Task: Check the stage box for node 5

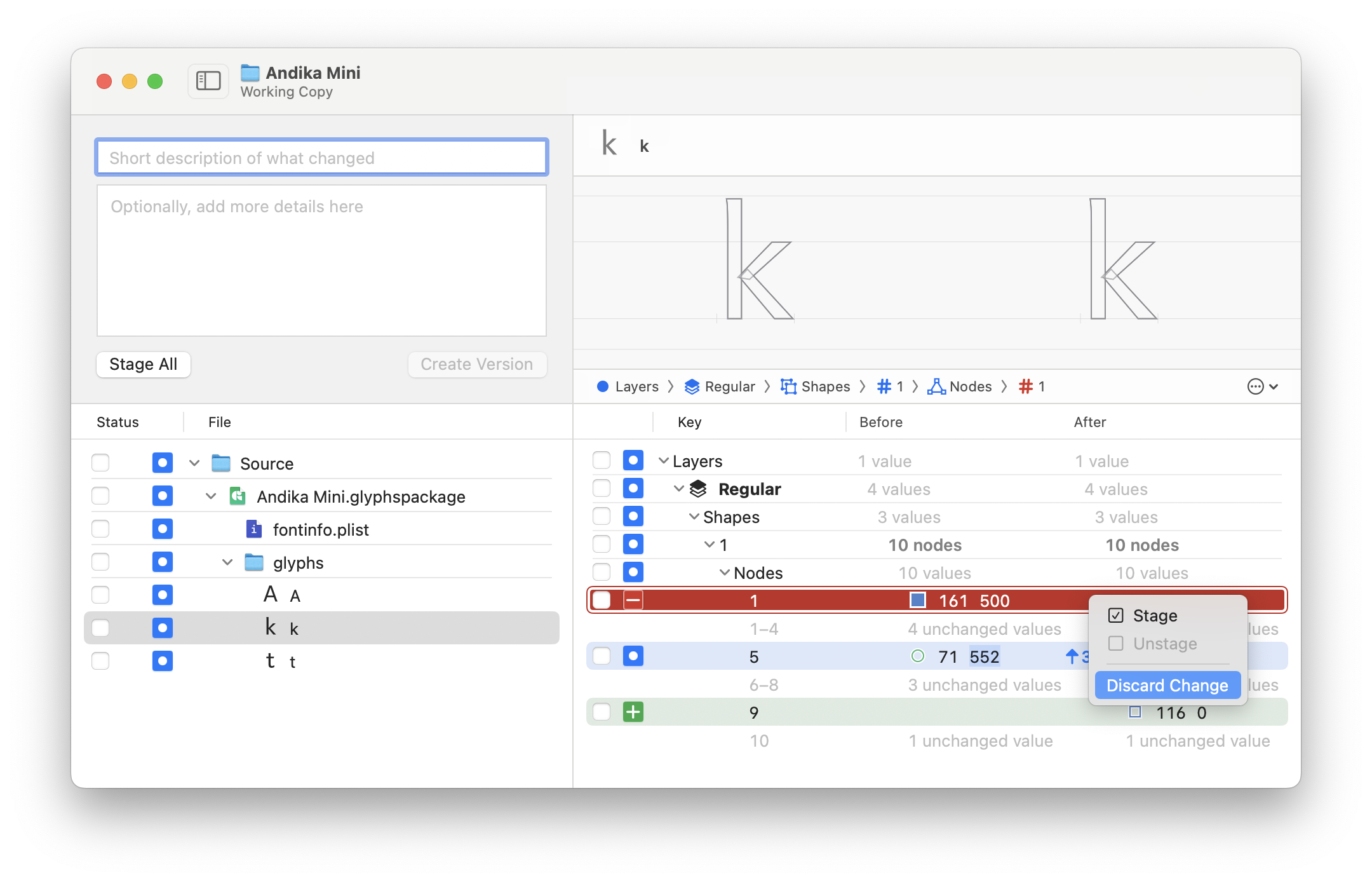Action: pyautogui.click(x=601, y=656)
